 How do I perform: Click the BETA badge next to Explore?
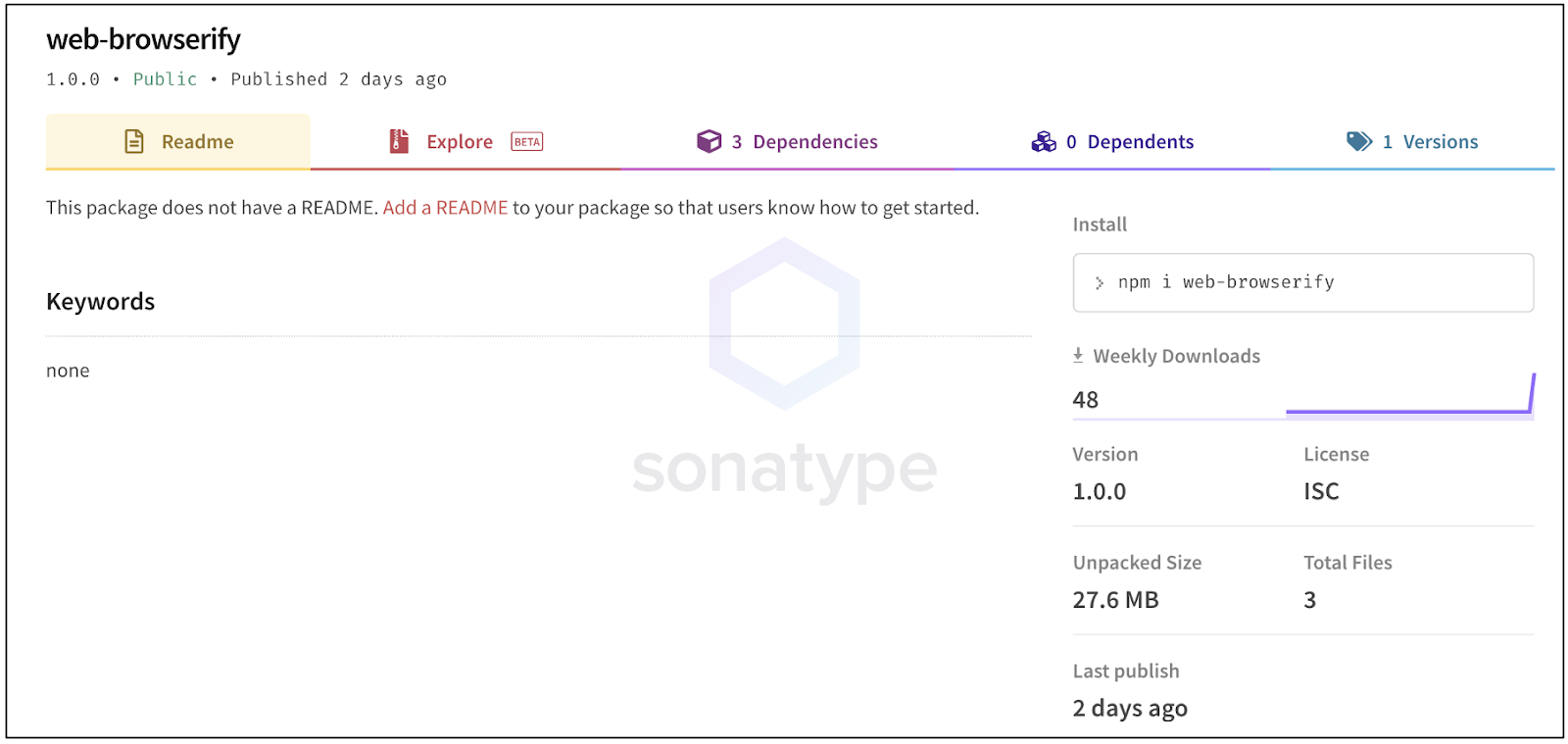point(527,142)
